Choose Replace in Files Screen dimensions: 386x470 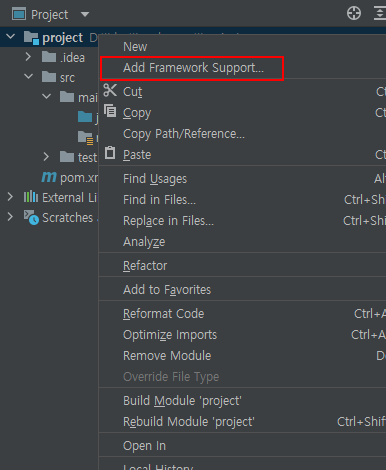[243, 221]
